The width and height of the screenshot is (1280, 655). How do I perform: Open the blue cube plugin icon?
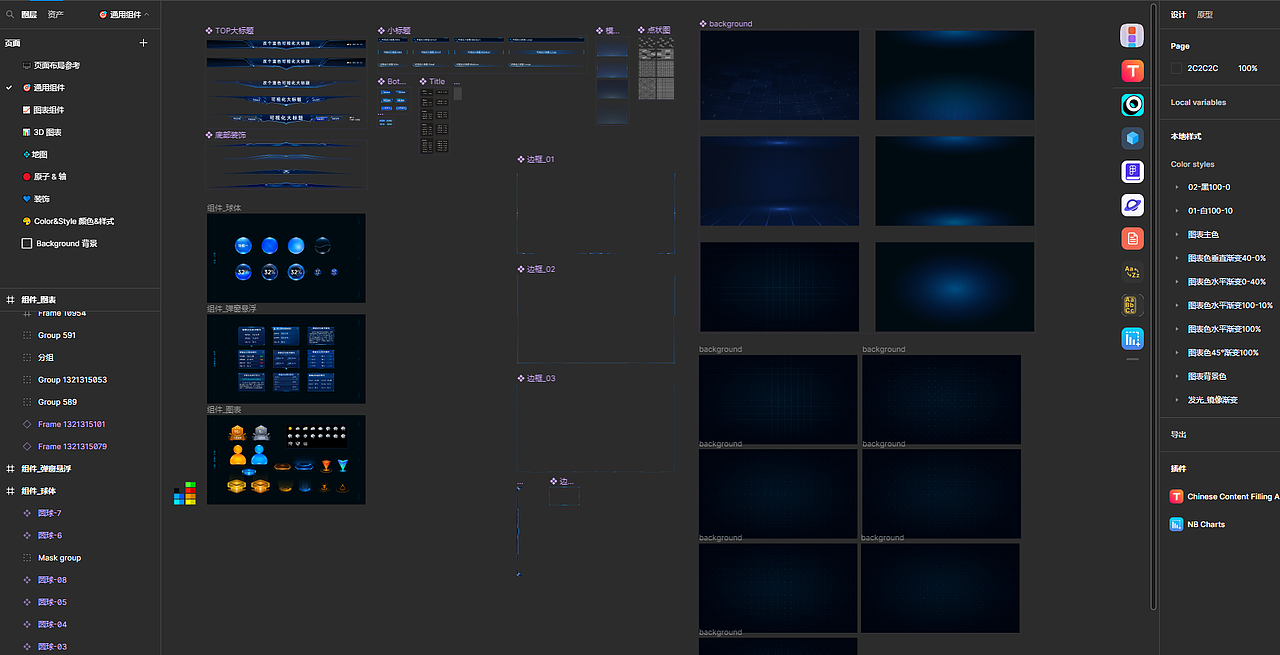[x=1132, y=138]
